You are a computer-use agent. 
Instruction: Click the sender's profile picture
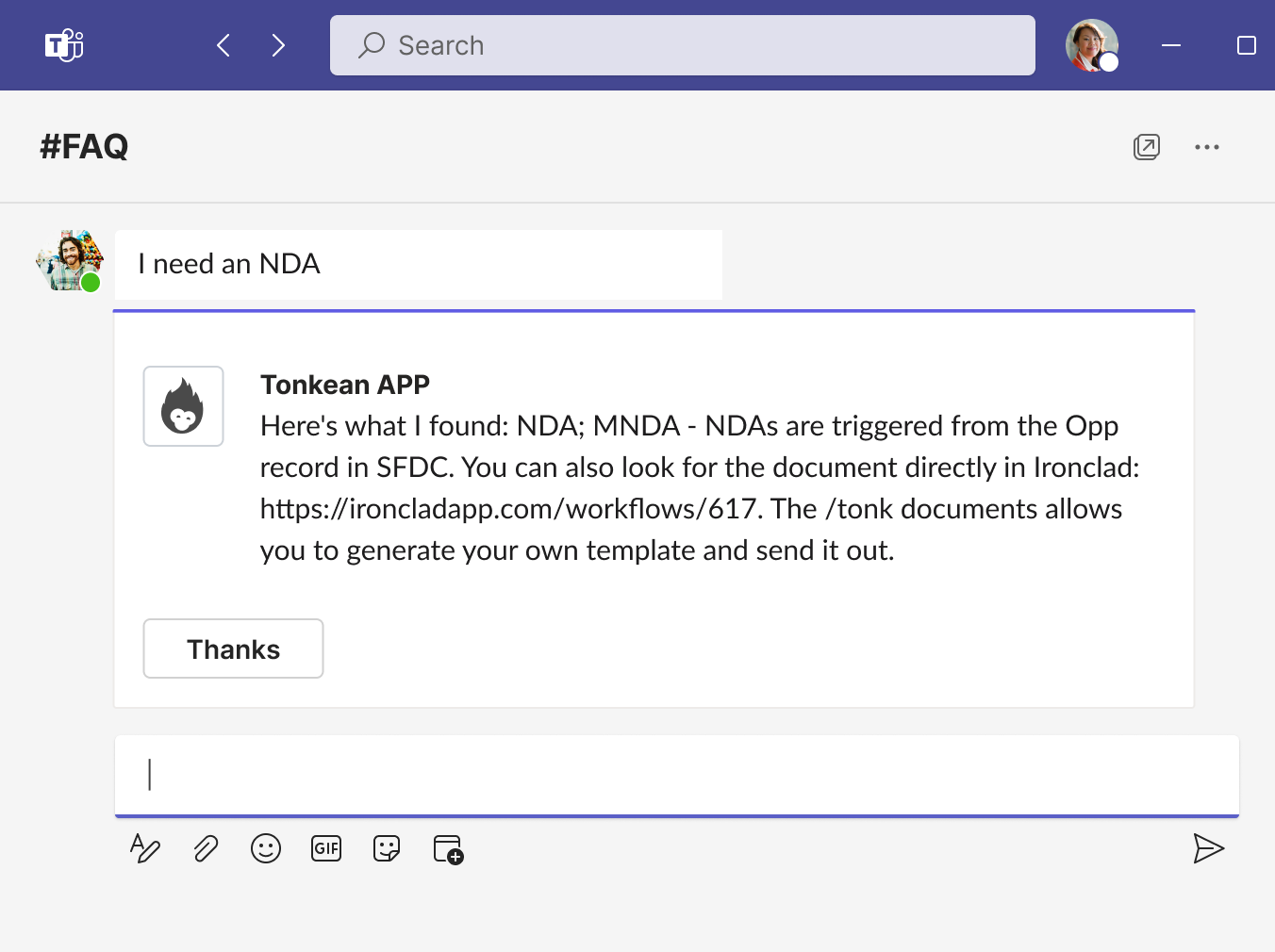[x=69, y=260]
